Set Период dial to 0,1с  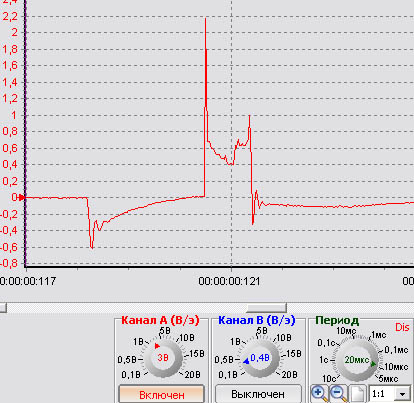[x=326, y=343]
